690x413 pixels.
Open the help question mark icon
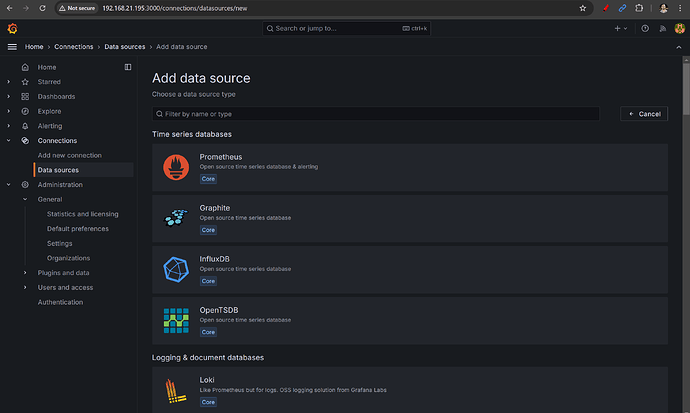tap(645, 28)
